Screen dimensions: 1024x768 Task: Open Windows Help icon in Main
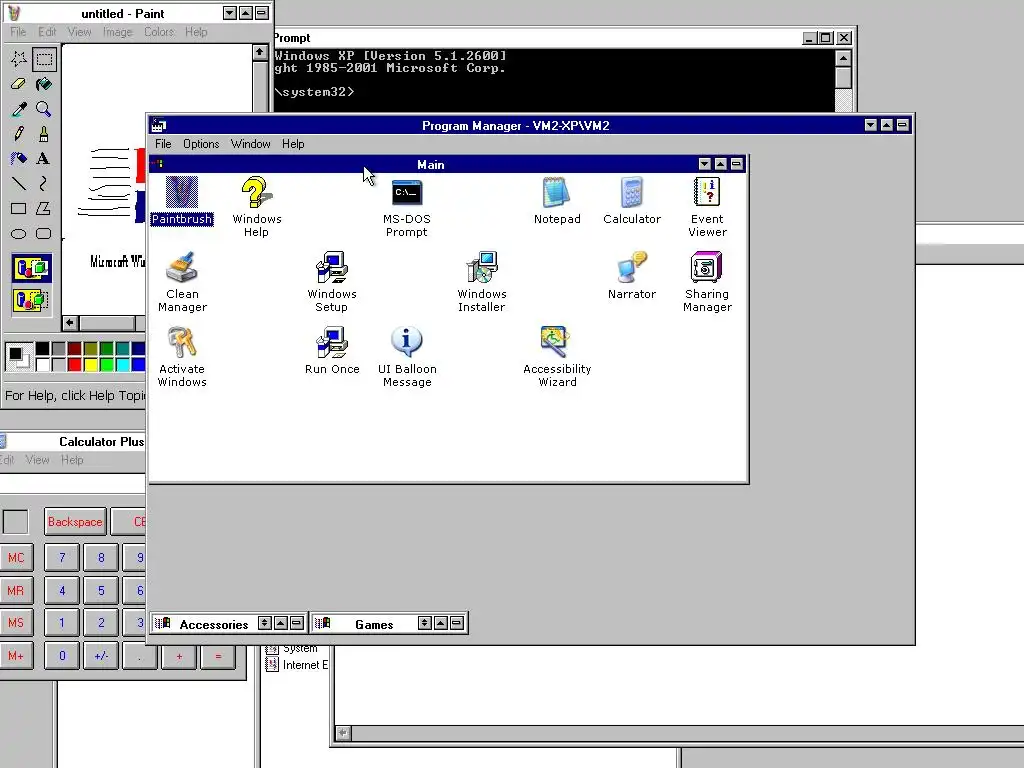pyautogui.click(x=257, y=206)
